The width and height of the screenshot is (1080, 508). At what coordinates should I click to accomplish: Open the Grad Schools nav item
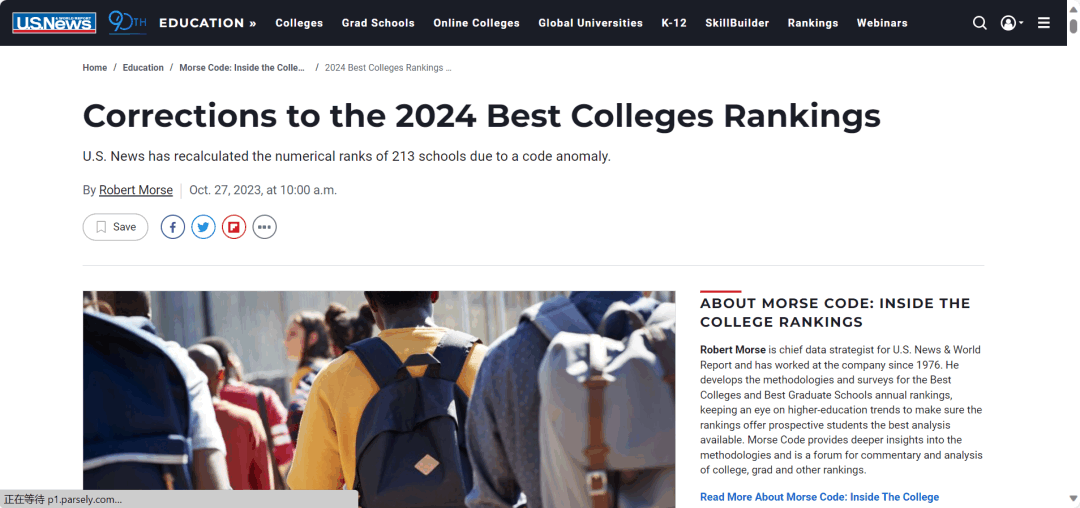(378, 23)
